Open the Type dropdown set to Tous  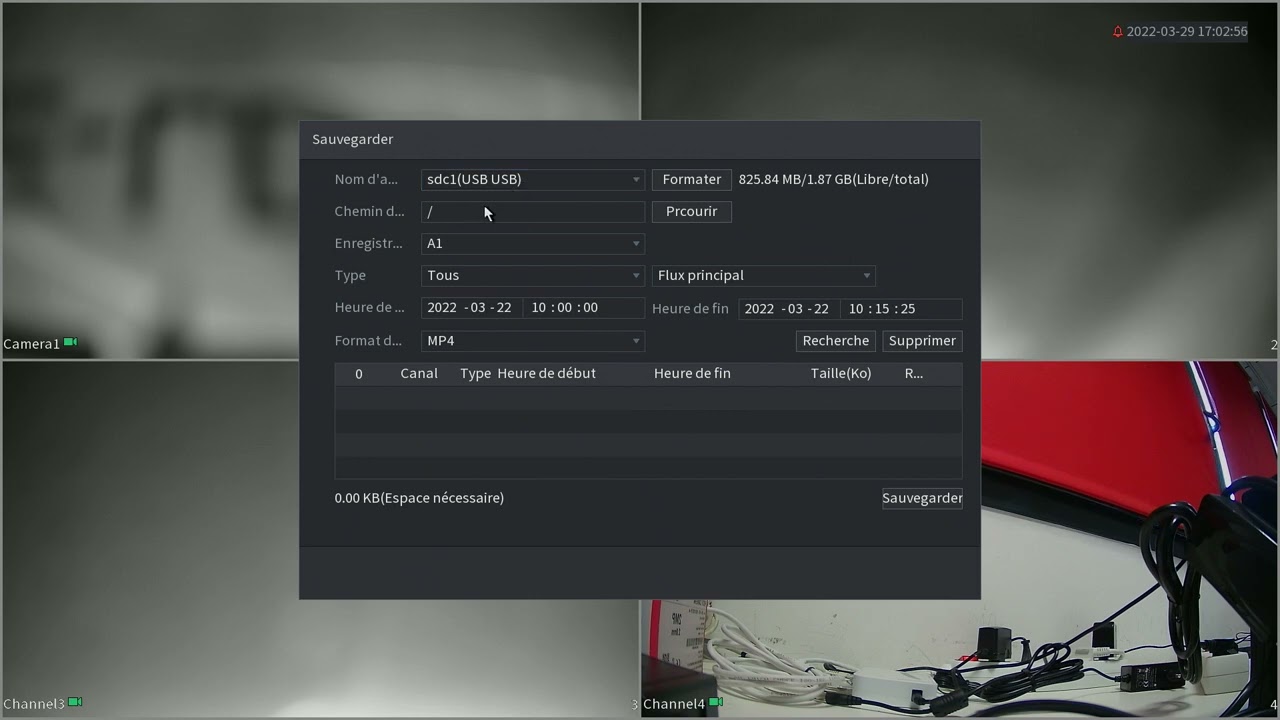tap(532, 275)
